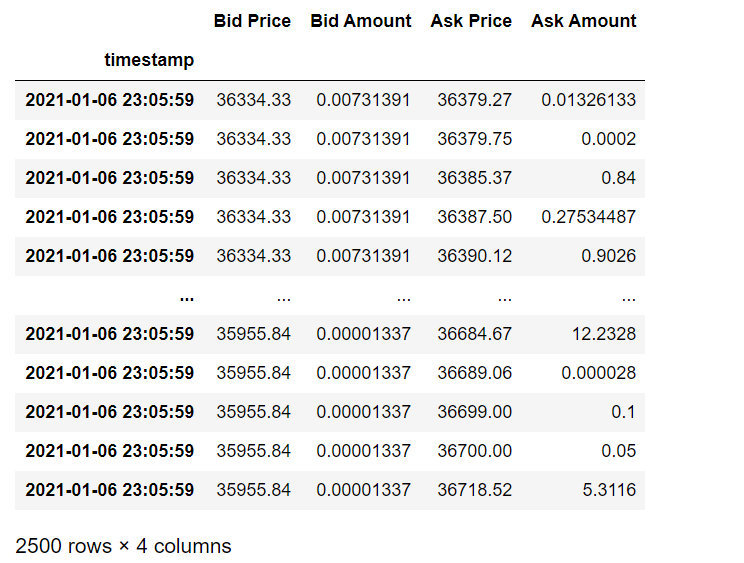
Task: Select the Ask Amount cell 0.27534487
Action: tap(588, 217)
